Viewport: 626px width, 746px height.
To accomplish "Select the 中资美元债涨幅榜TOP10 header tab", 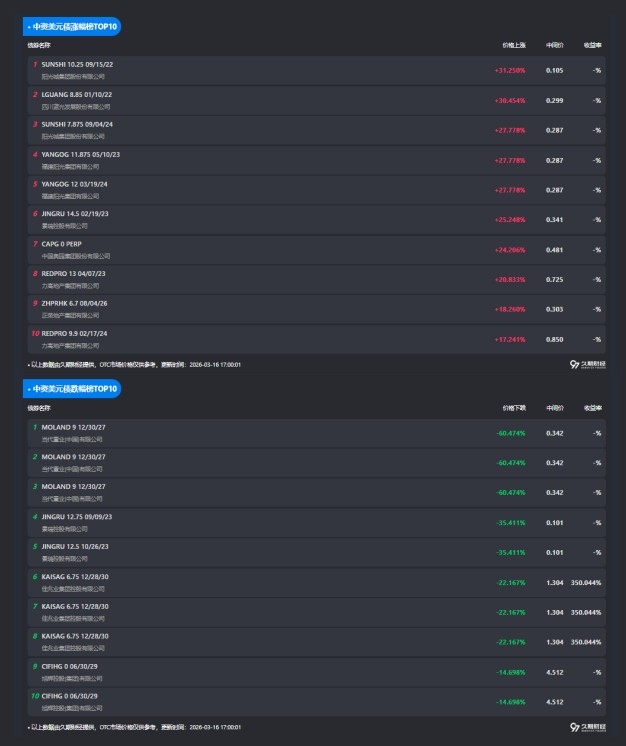I will pos(74,26).
